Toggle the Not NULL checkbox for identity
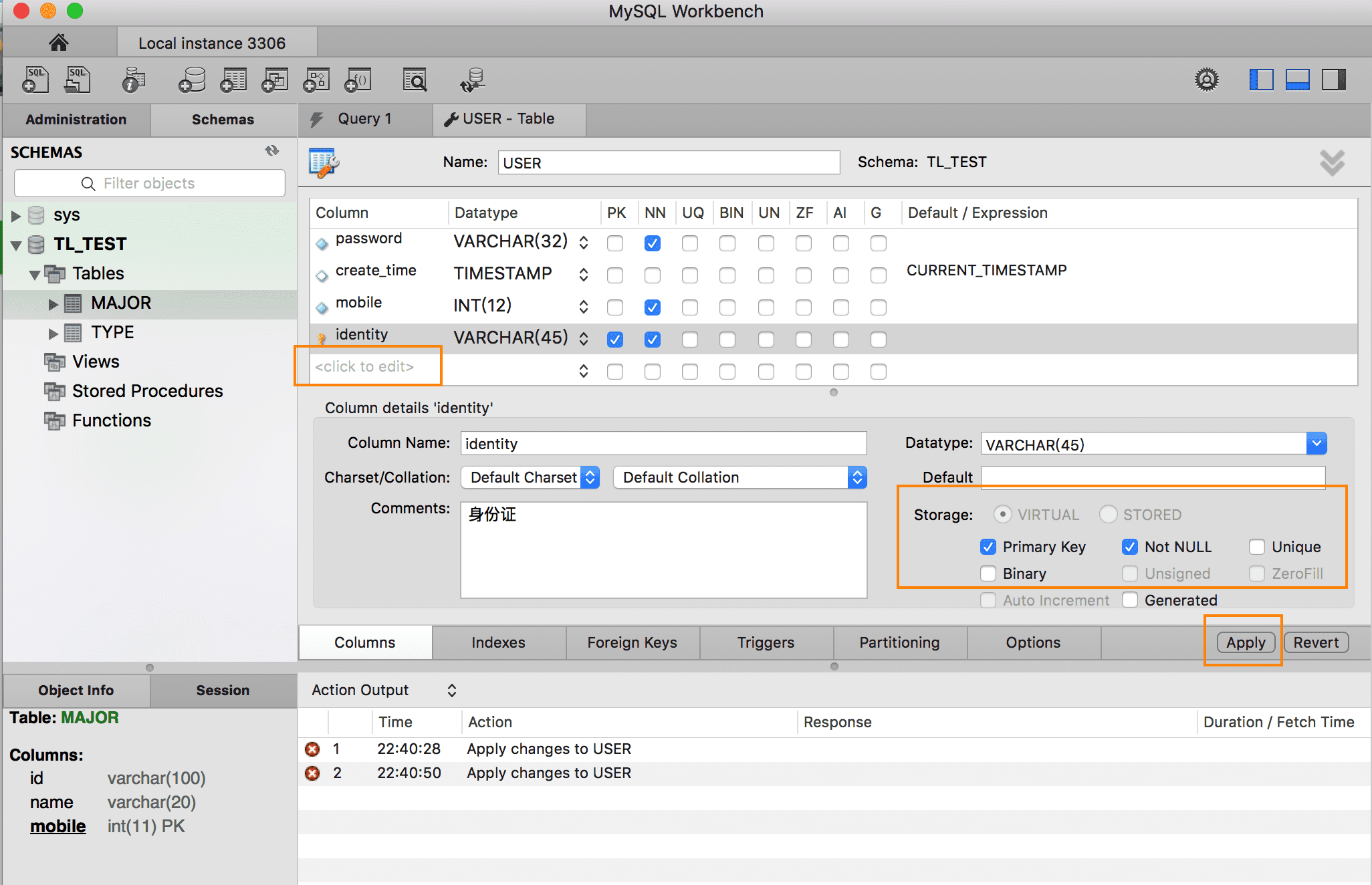The width and height of the screenshot is (1372, 885). click(1128, 546)
